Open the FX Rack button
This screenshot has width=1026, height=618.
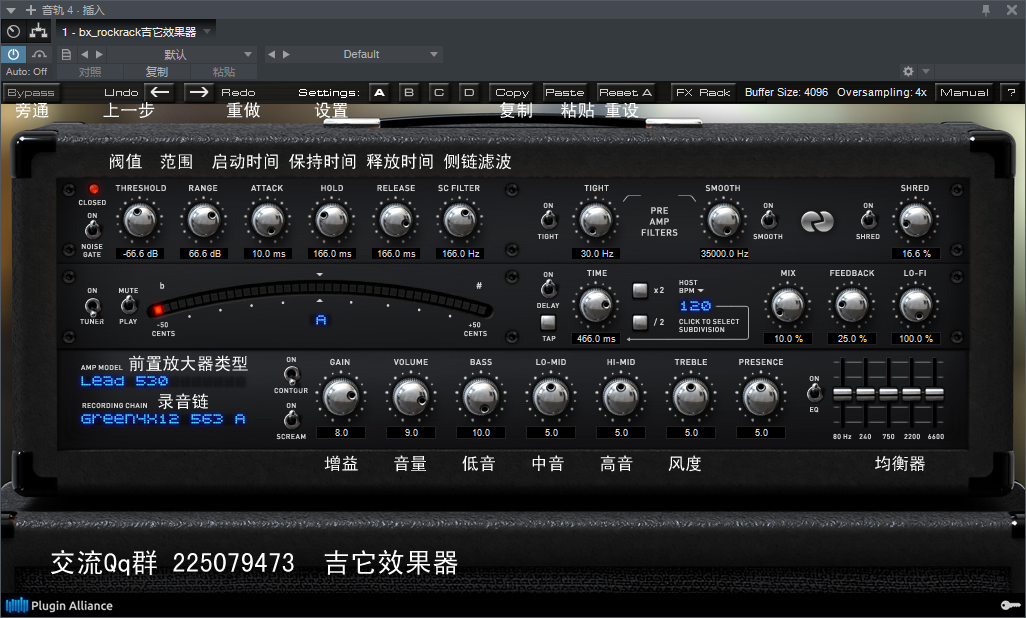pos(703,92)
